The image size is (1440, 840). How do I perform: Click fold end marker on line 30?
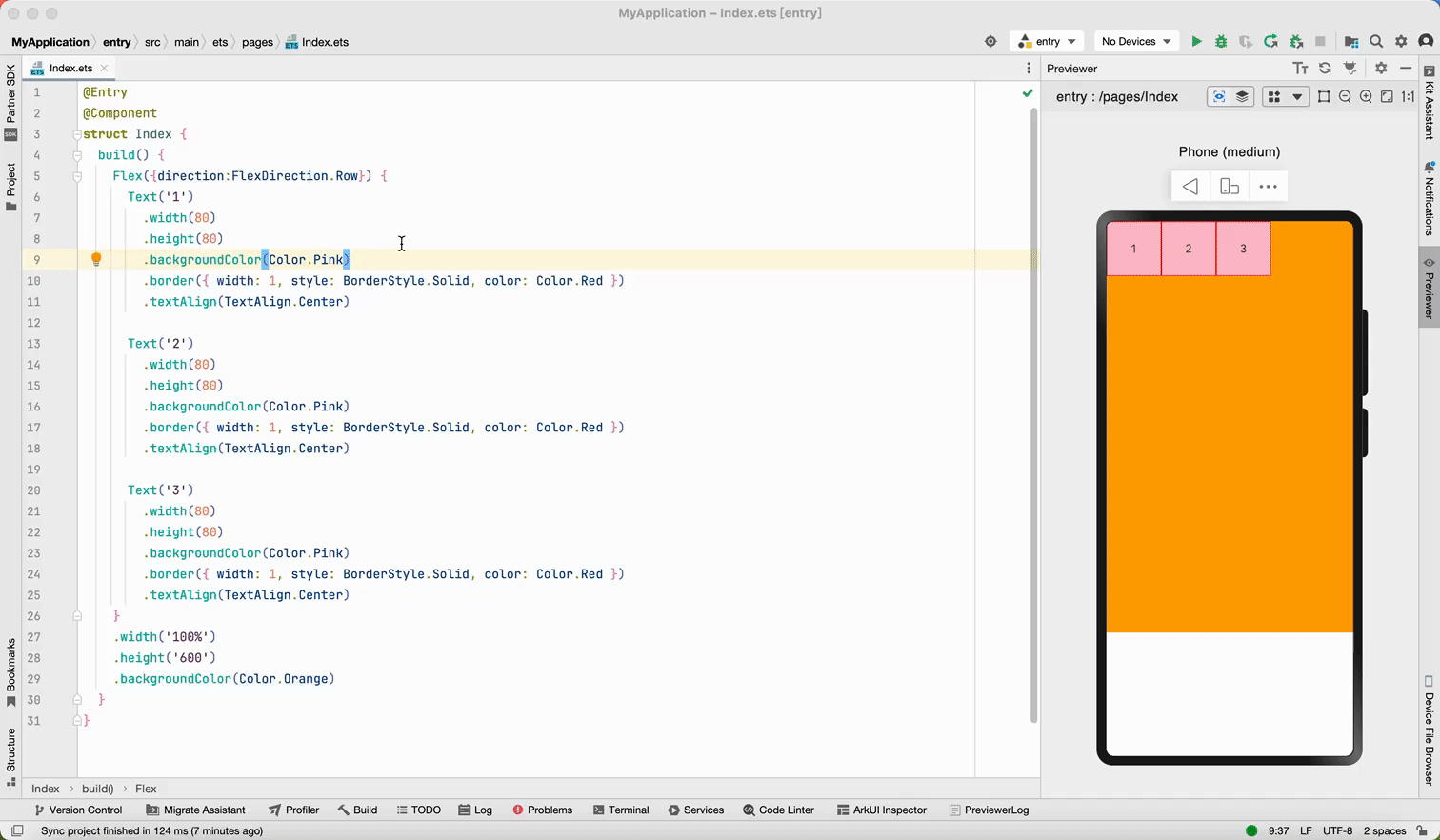77,700
